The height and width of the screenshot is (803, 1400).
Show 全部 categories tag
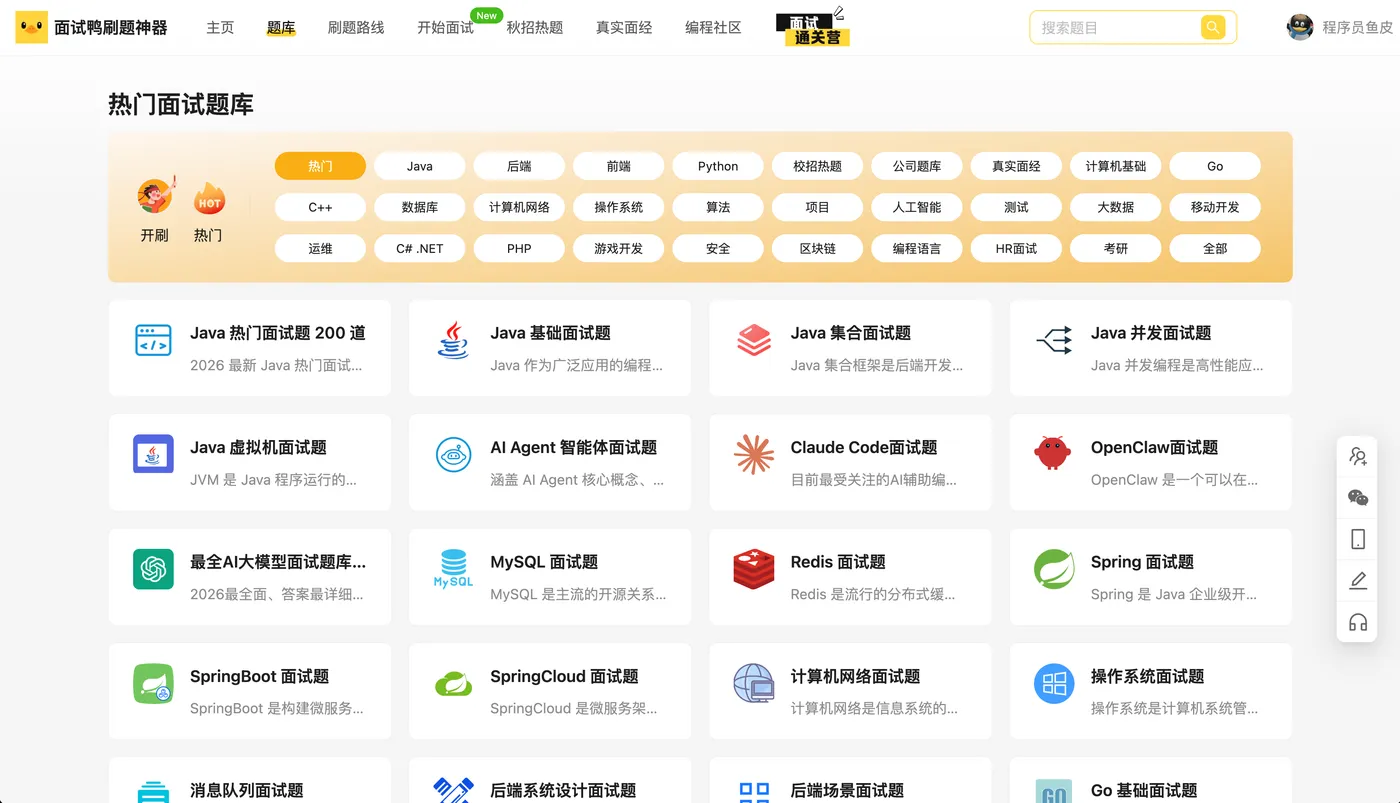pos(1215,248)
